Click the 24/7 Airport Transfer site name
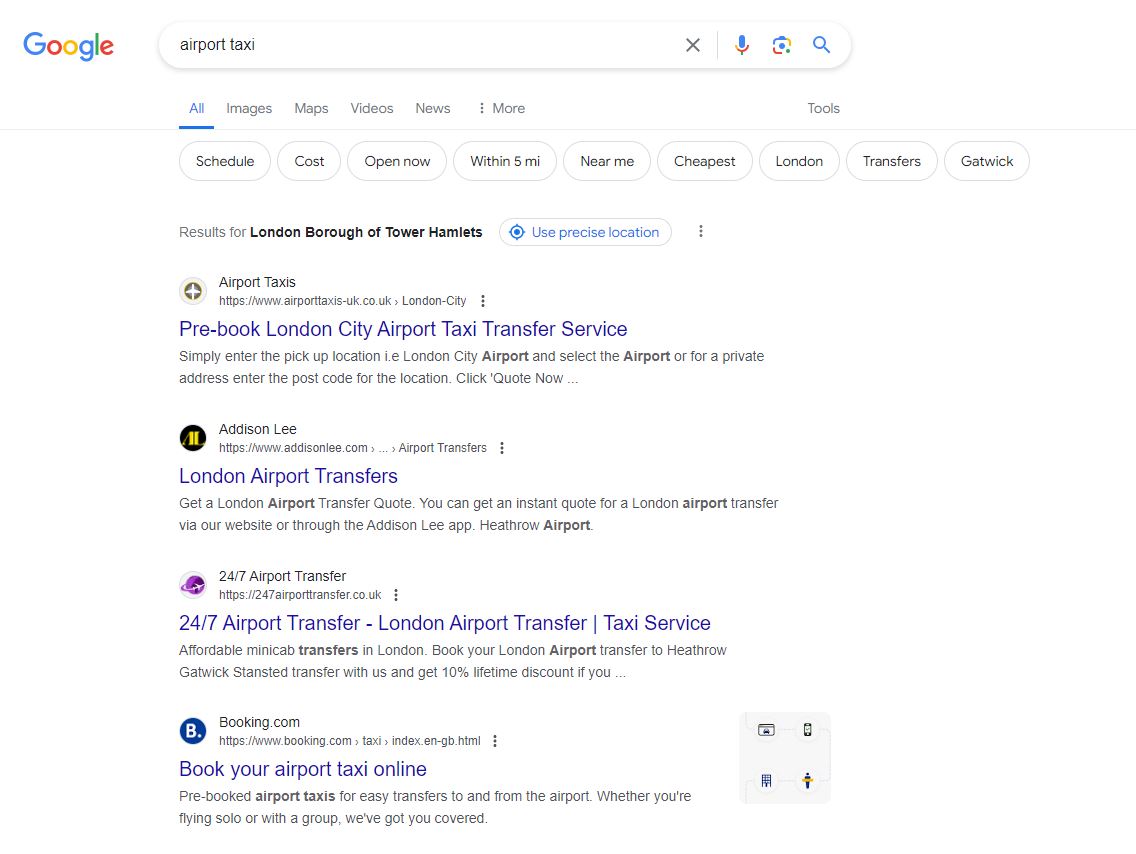The image size is (1136, 854). [x=283, y=577]
